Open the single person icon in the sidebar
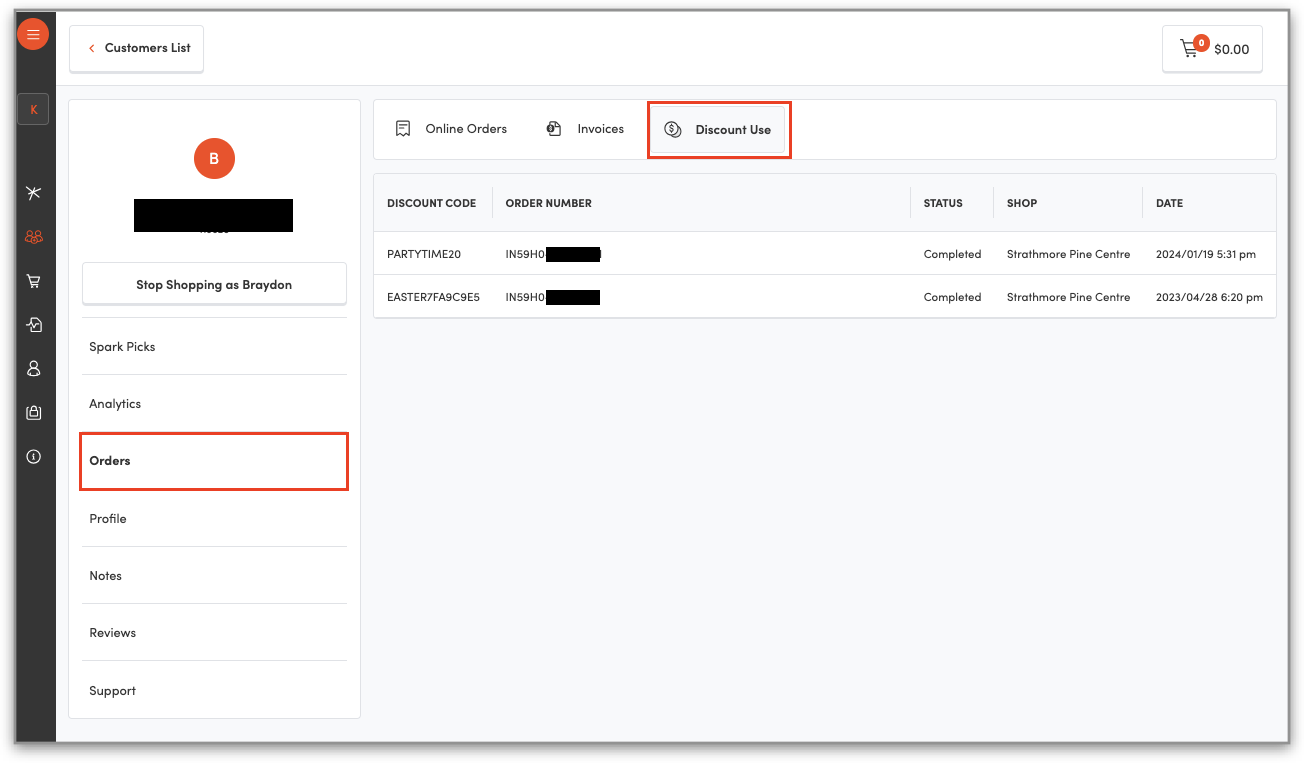This screenshot has height=763, width=1304. [x=33, y=369]
